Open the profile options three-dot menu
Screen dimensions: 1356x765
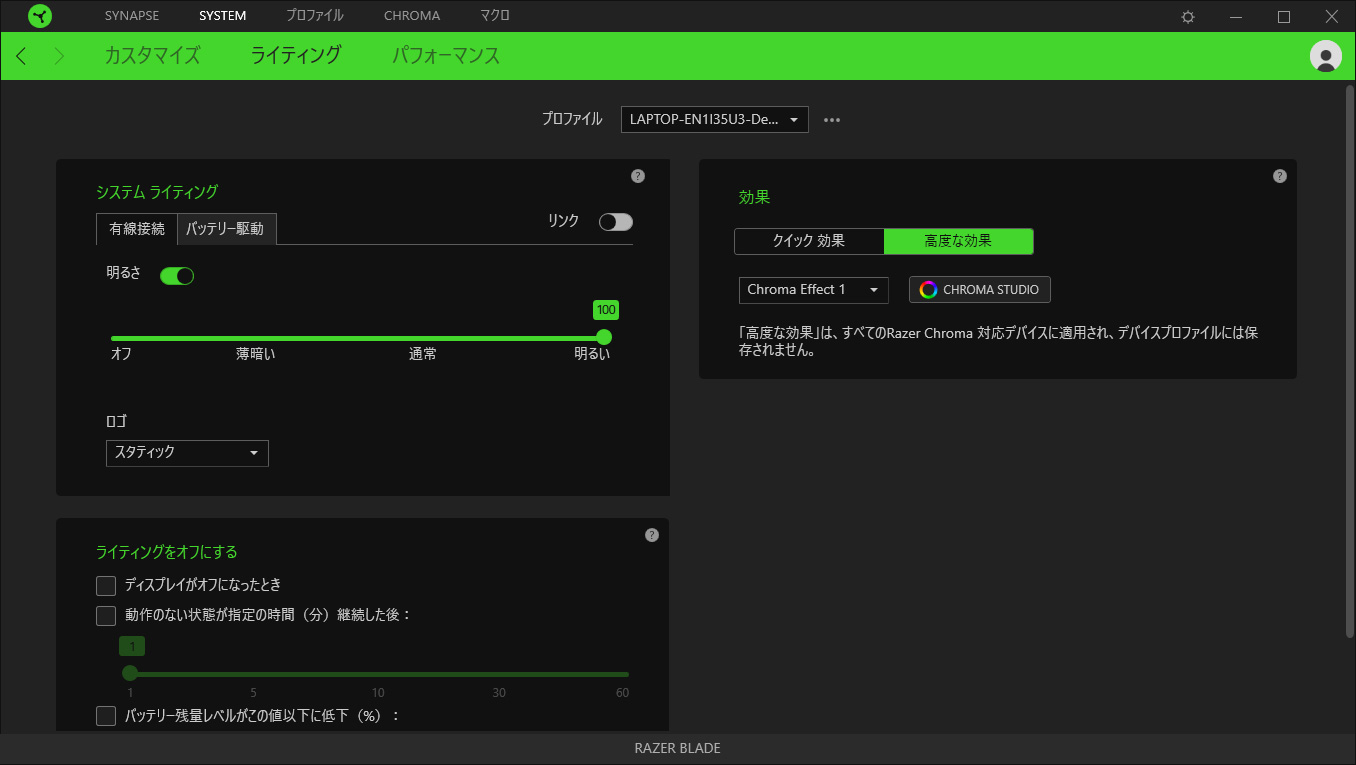pos(832,120)
